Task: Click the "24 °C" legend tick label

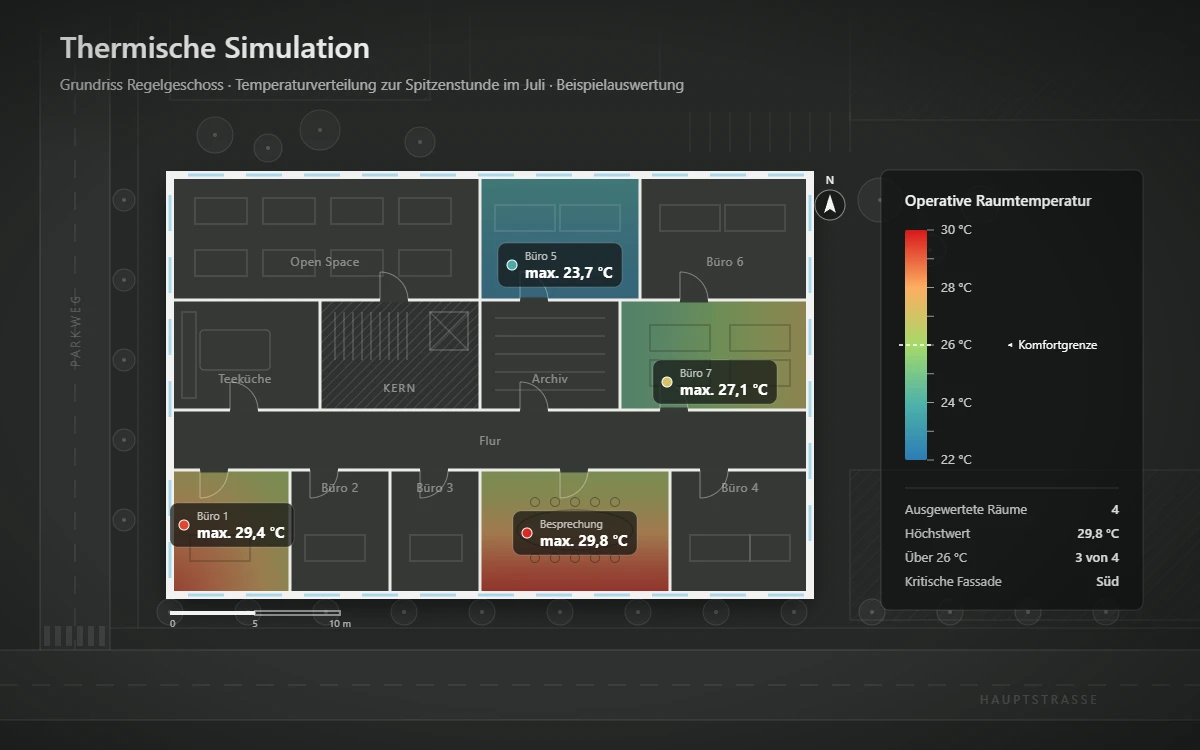Action: [956, 402]
